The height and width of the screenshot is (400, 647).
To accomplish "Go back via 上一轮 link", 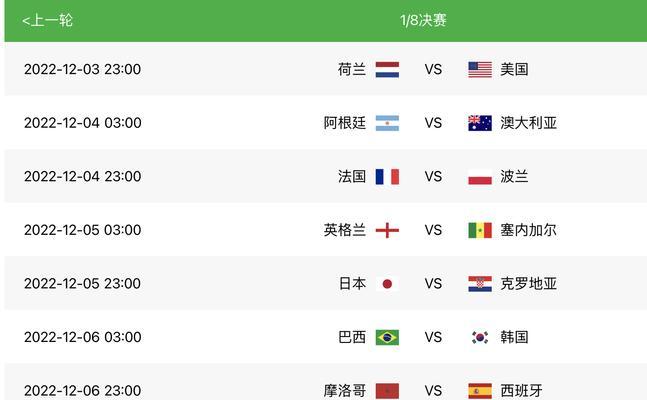I will pos(47,20).
